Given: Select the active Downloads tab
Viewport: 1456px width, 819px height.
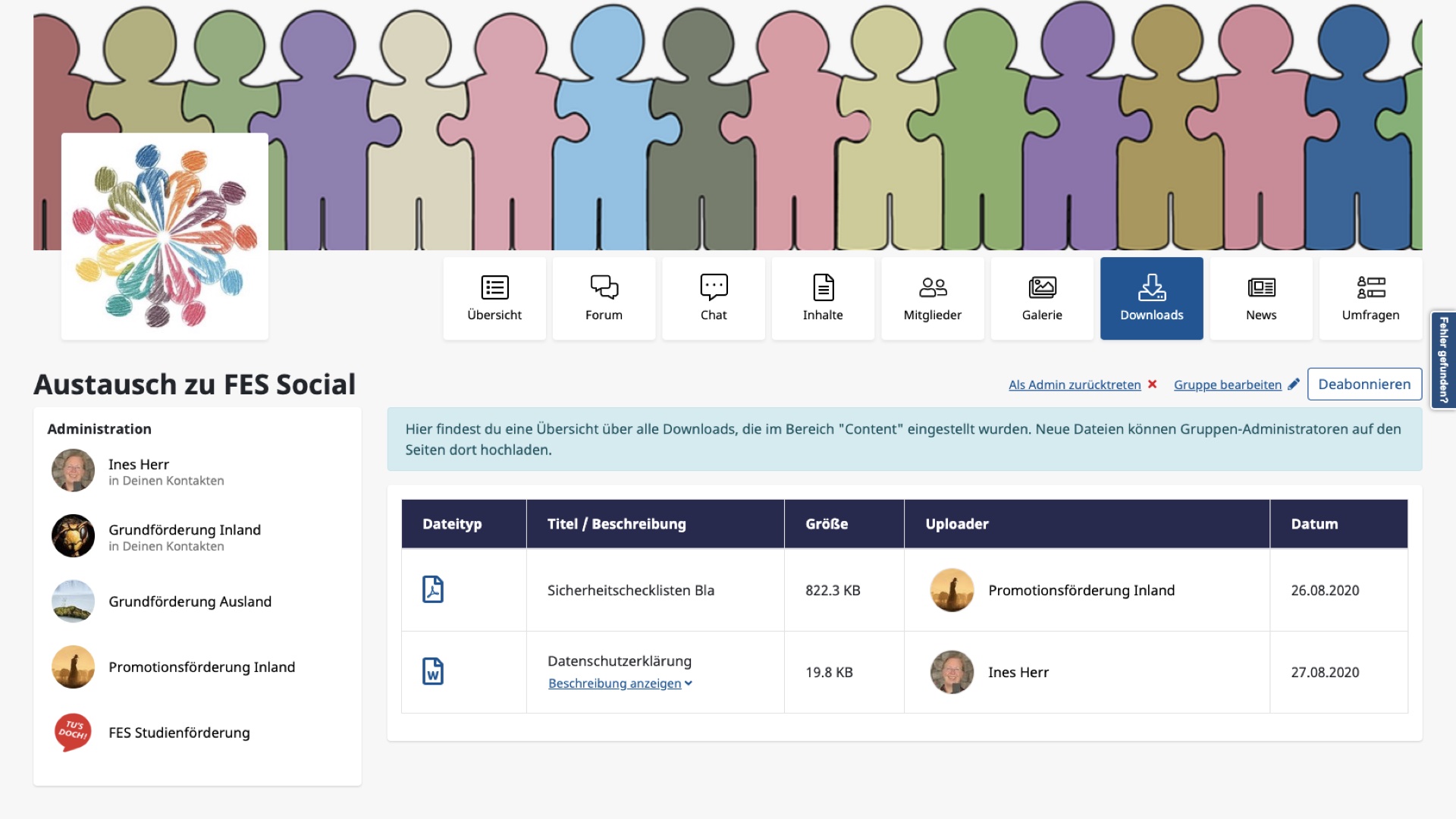Looking at the screenshot, I should [x=1151, y=298].
